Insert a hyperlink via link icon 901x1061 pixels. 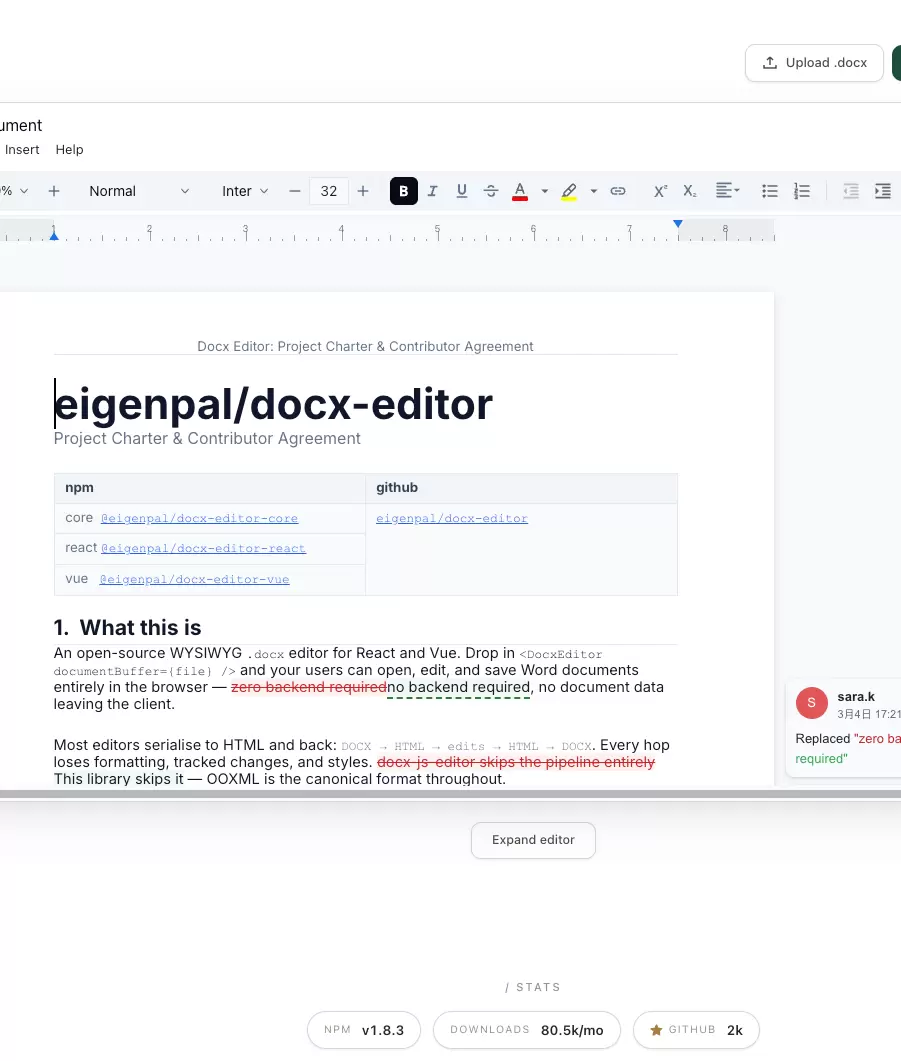618,191
